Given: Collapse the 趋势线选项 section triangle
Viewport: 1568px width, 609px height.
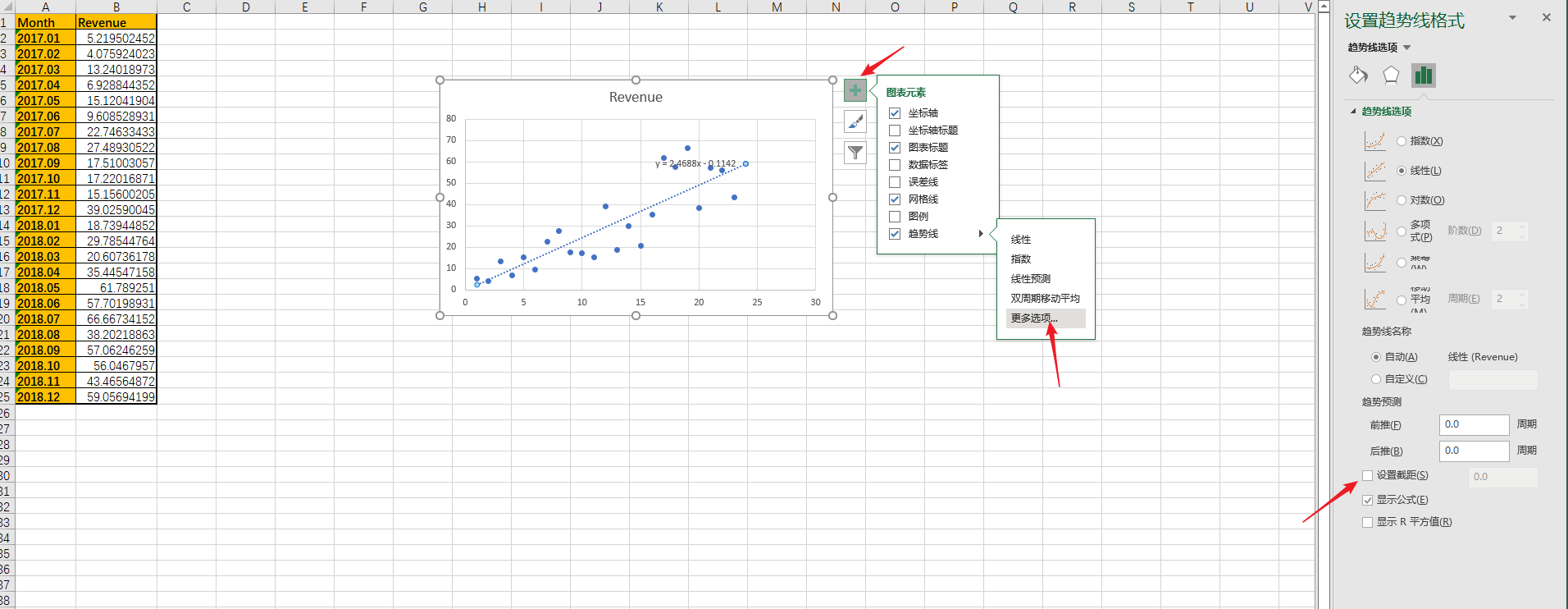Looking at the screenshot, I should (1353, 112).
